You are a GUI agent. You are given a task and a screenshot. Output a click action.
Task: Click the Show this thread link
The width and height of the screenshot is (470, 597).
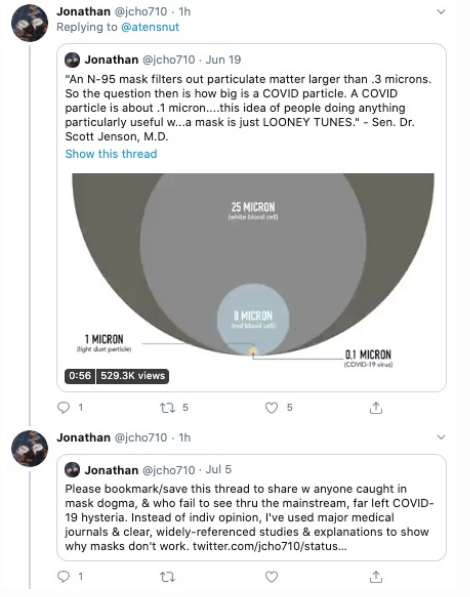[x=111, y=154]
